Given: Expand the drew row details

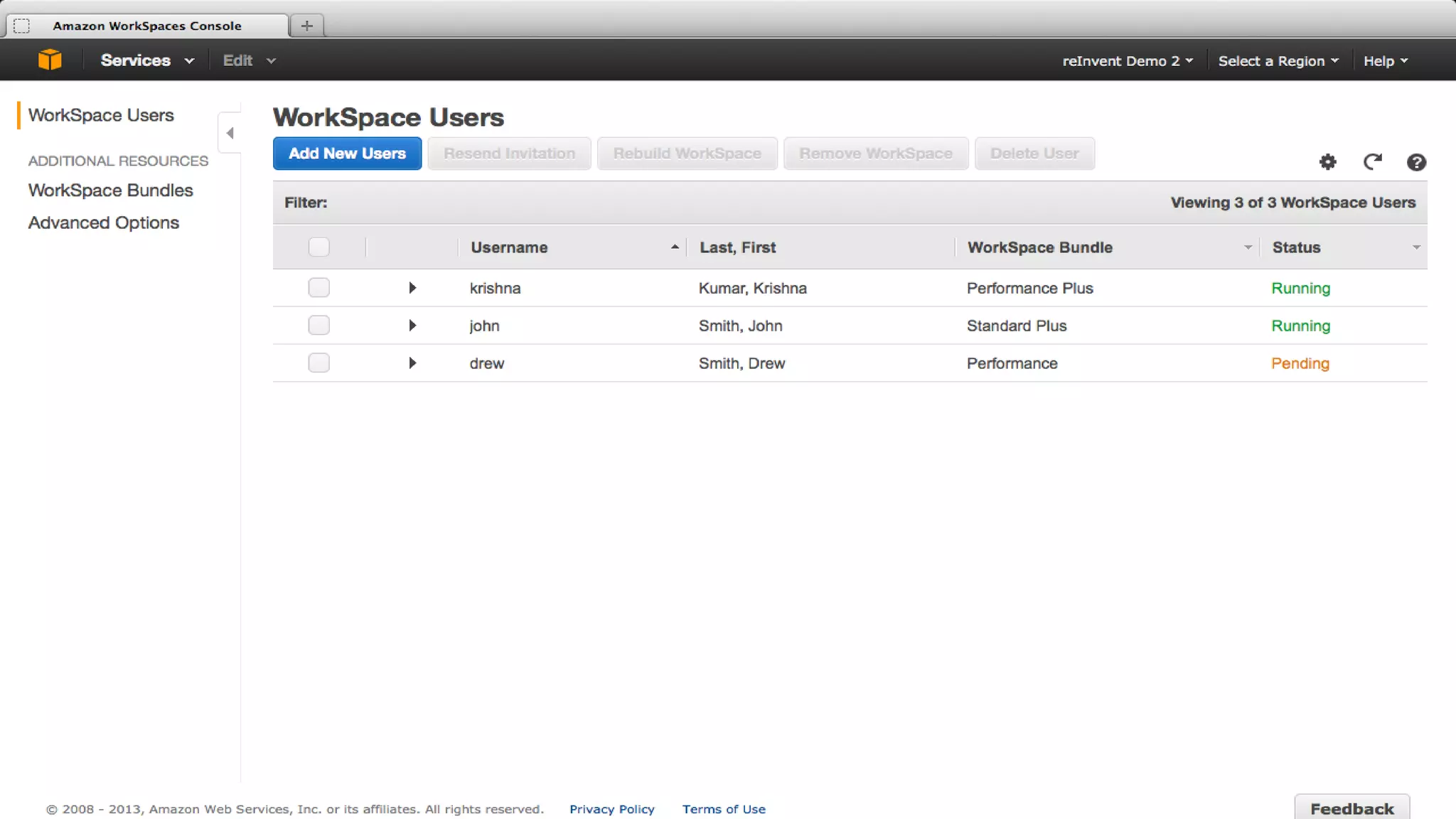Looking at the screenshot, I should [412, 363].
